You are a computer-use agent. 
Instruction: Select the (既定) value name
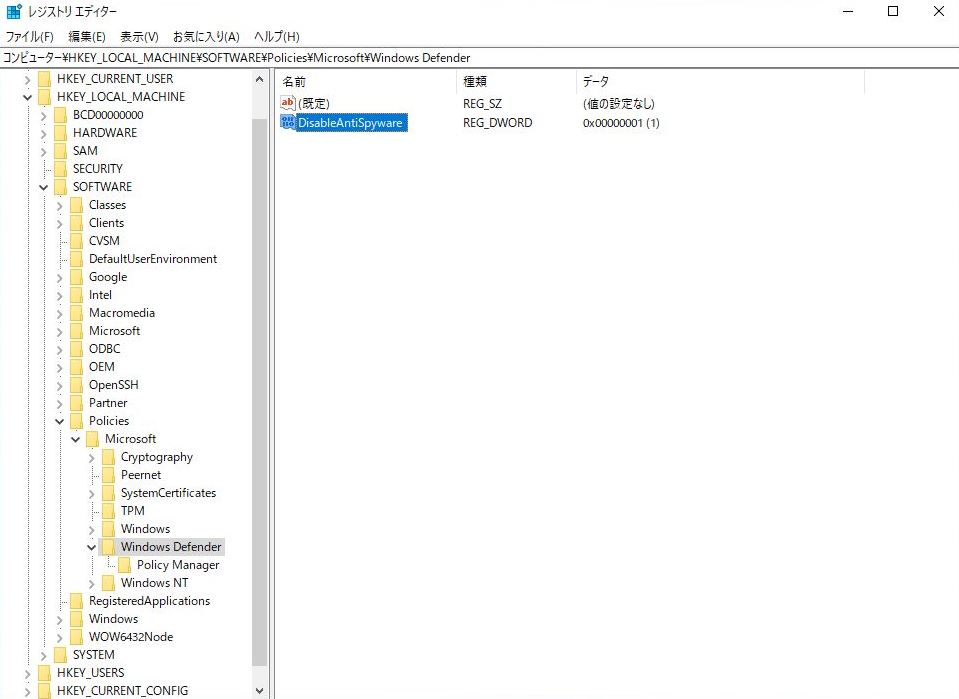click(x=314, y=103)
